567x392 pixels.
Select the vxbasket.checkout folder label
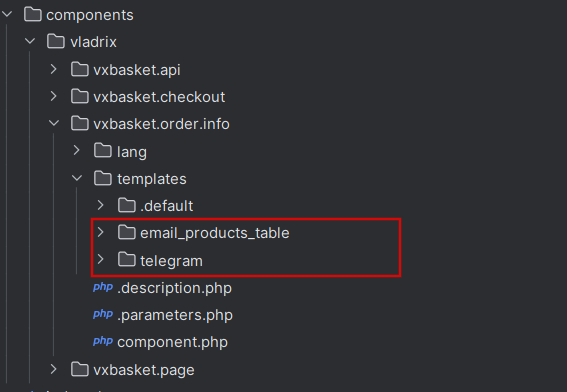(159, 97)
